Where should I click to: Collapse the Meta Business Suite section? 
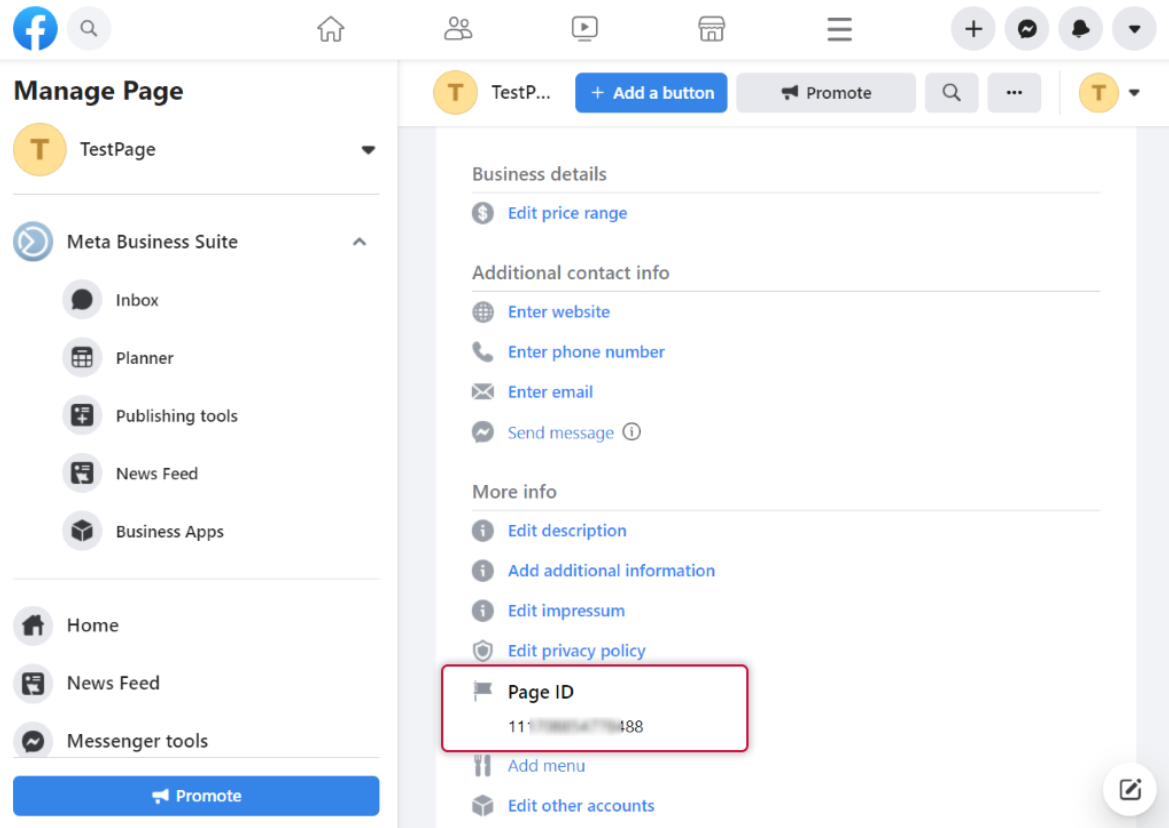[x=360, y=242]
